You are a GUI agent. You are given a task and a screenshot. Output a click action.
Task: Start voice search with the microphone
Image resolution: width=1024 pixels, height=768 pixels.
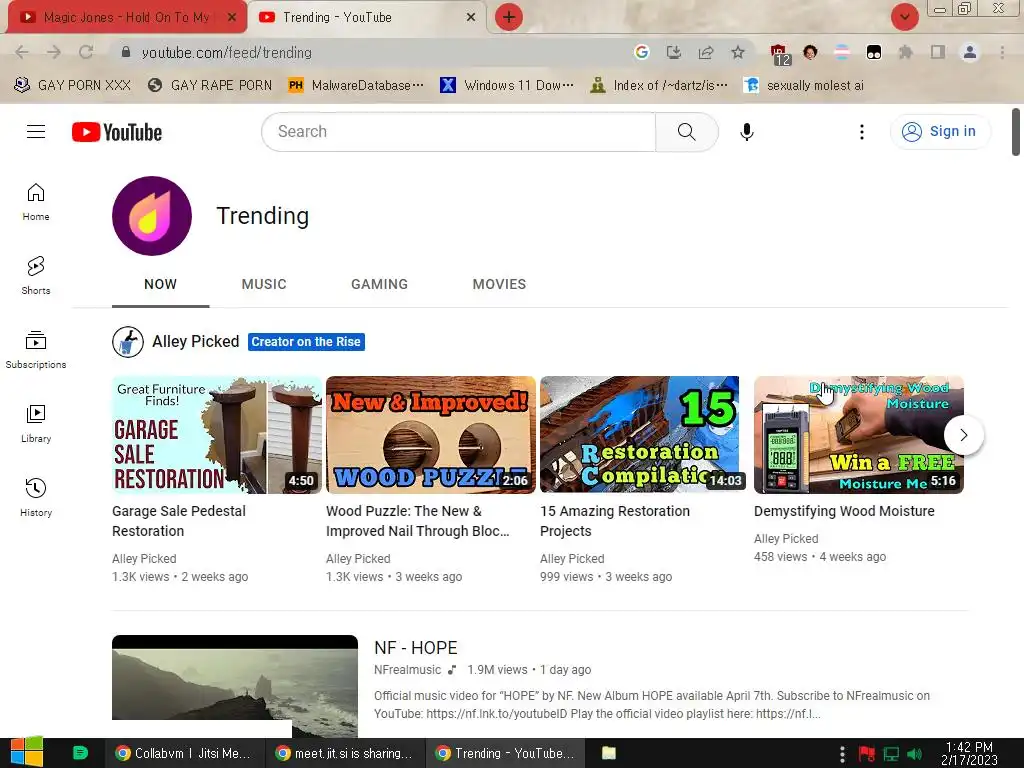click(746, 132)
